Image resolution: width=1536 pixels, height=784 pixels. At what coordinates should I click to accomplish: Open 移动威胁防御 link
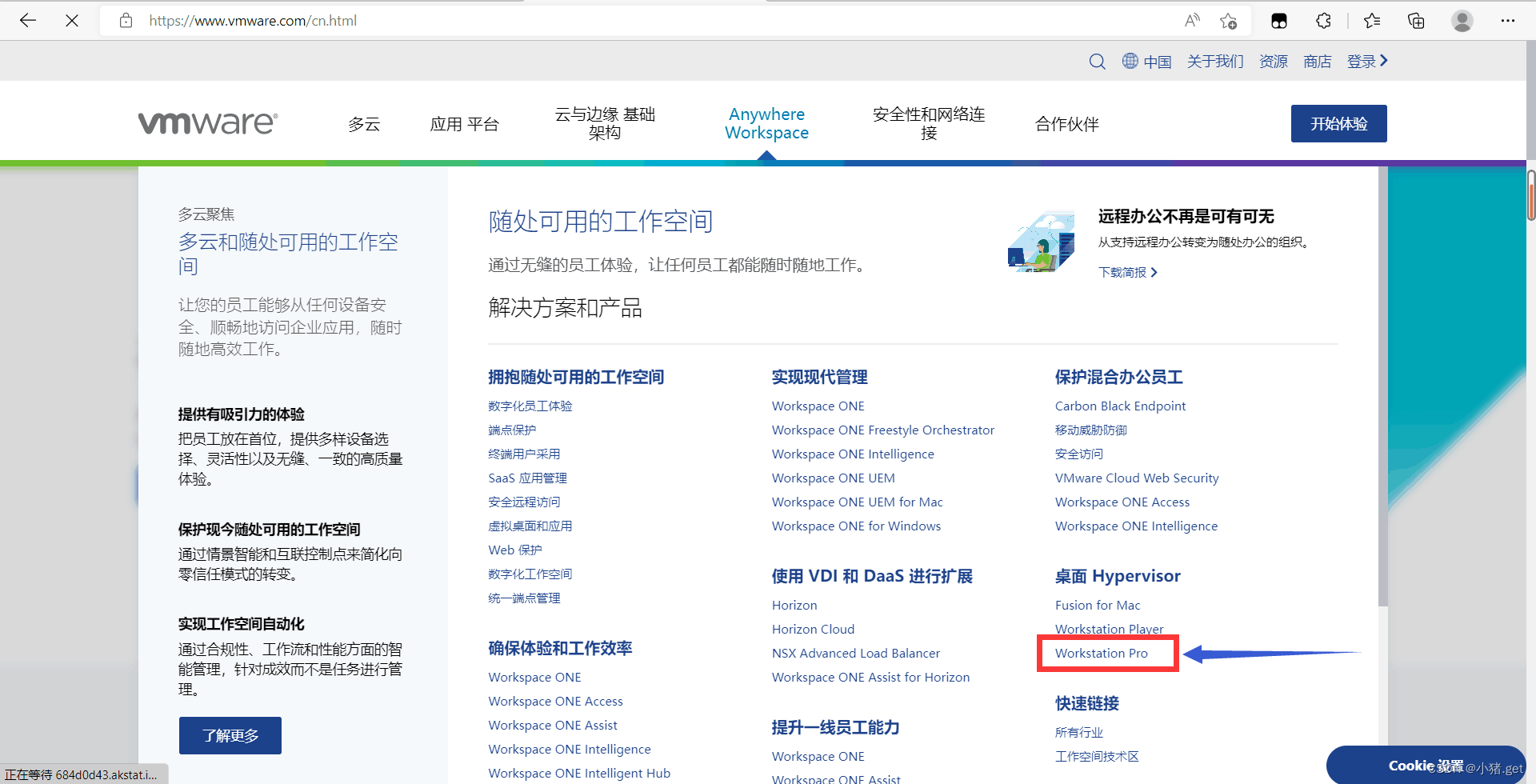tap(1090, 430)
